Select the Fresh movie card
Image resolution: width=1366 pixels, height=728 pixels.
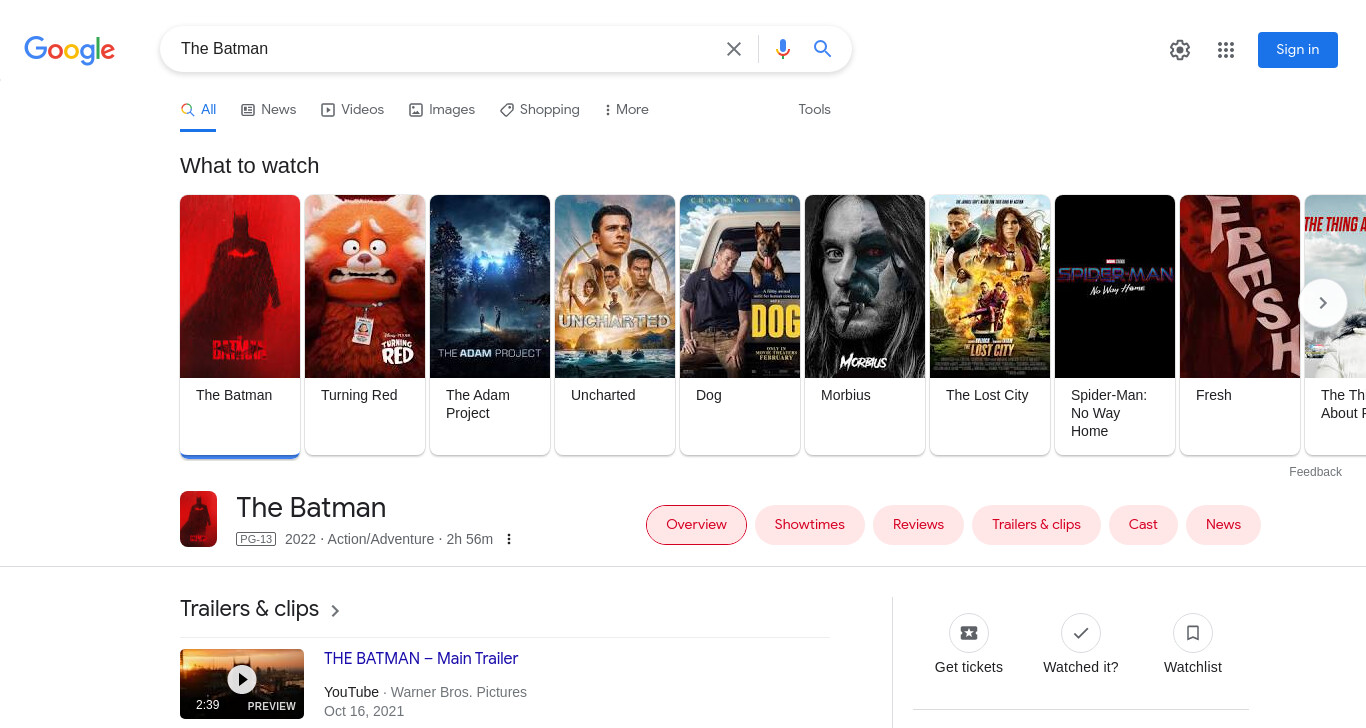click(x=1240, y=325)
